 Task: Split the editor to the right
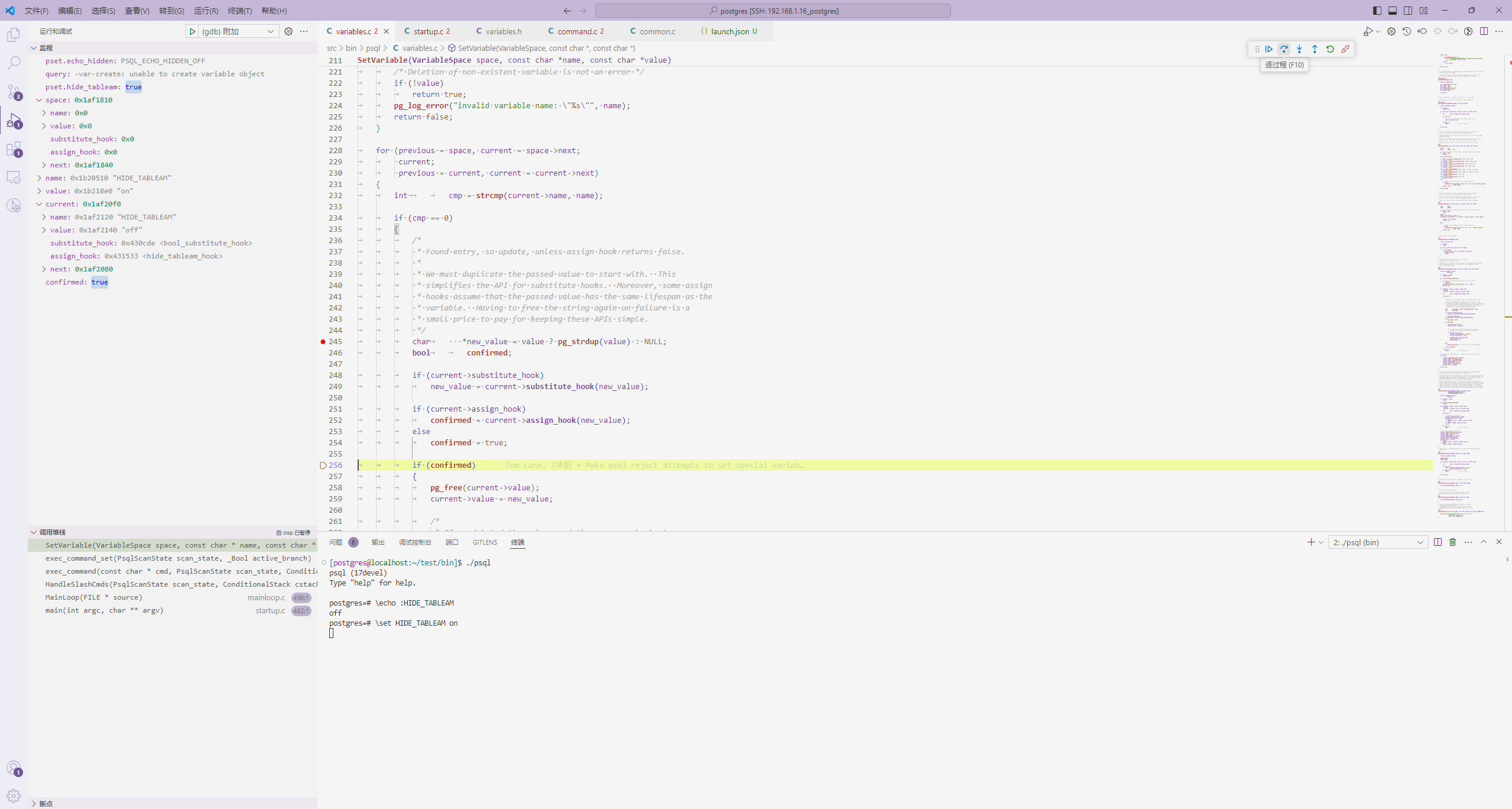(1484, 31)
